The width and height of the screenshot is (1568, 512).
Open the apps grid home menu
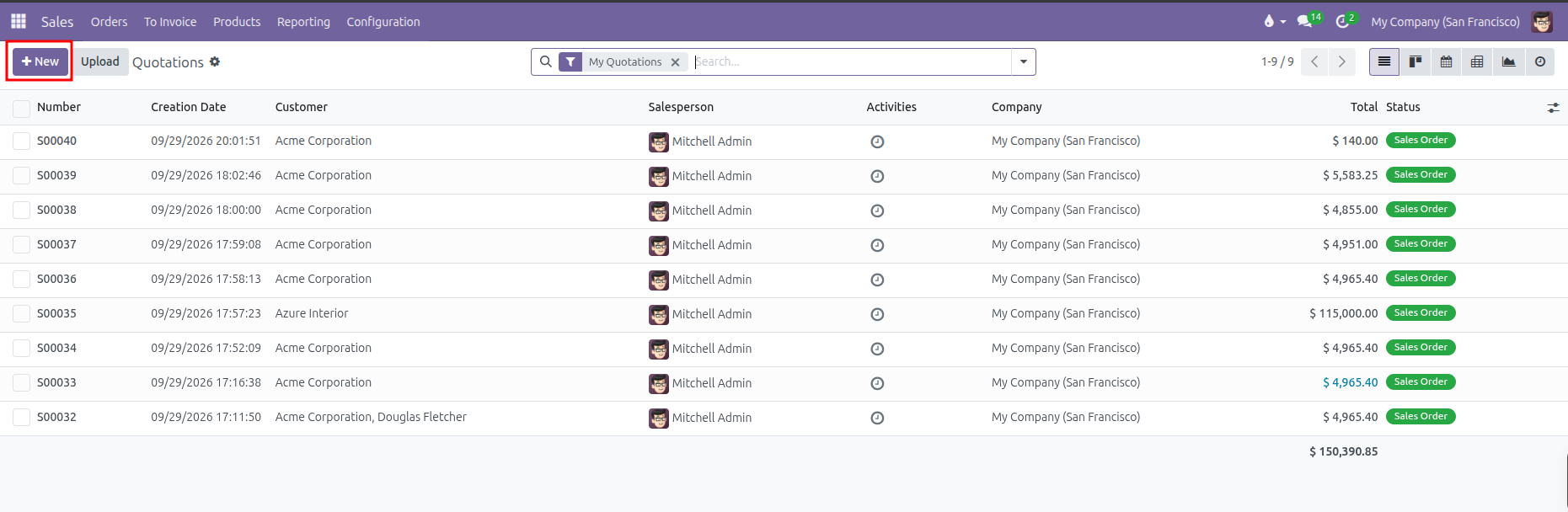tap(19, 21)
